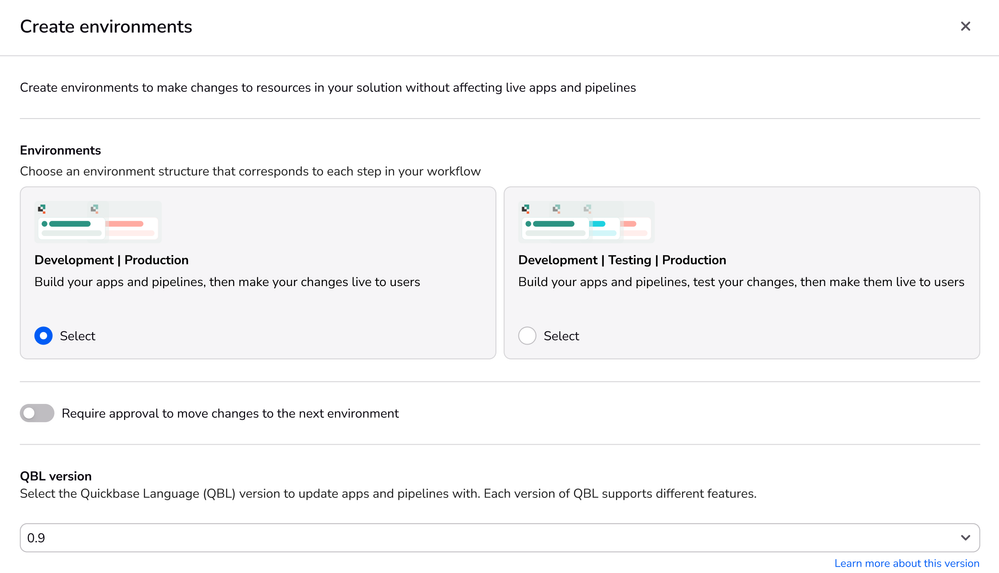
Task: Click the Development | Production diagram thumbnail
Action: tap(97, 221)
